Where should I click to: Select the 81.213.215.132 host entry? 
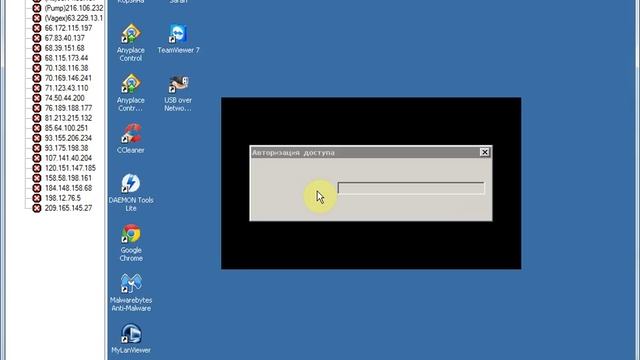[68, 118]
